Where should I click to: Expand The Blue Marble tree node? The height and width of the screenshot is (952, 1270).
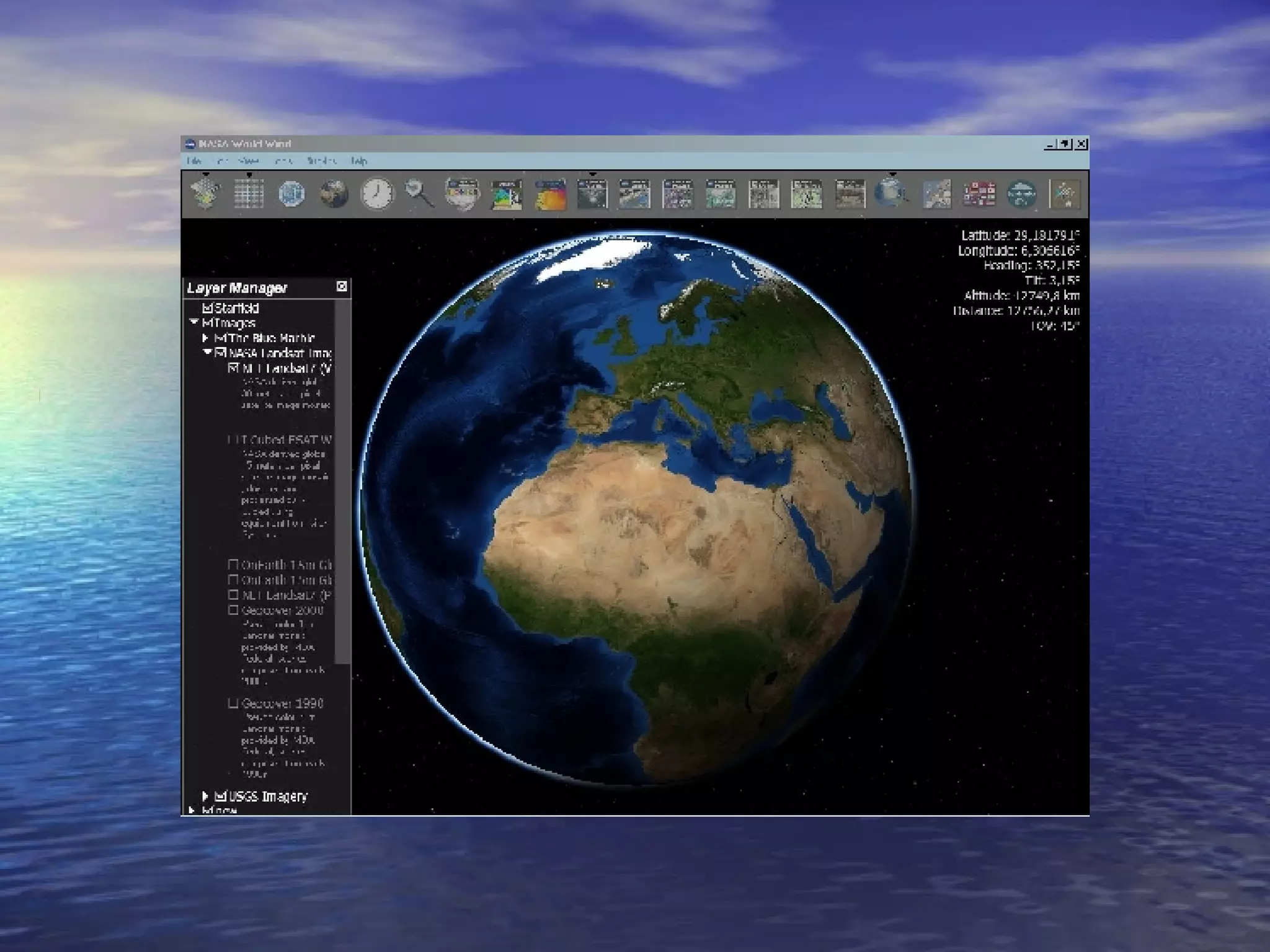pyautogui.click(x=205, y=338)
